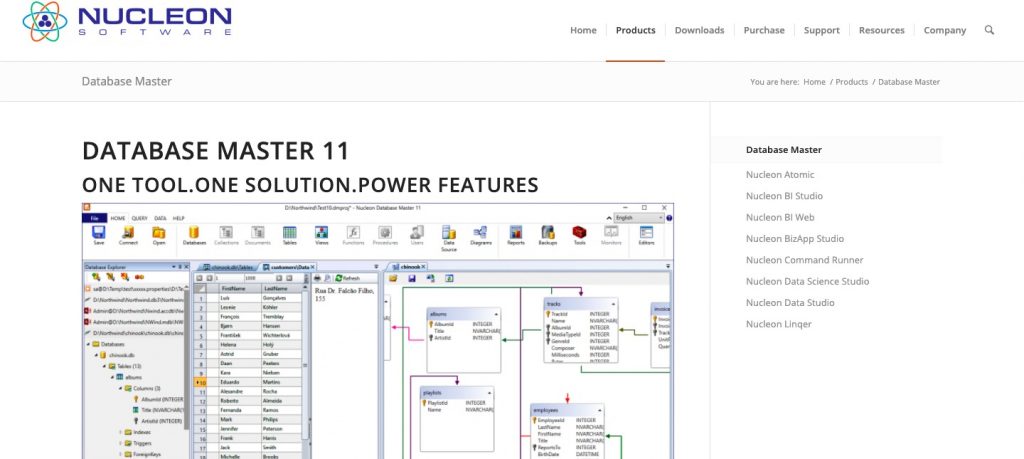Collapse the albums table box arrow
Image resolution: width=1024 pixels, height=459 pixels.
coord(496,314)
